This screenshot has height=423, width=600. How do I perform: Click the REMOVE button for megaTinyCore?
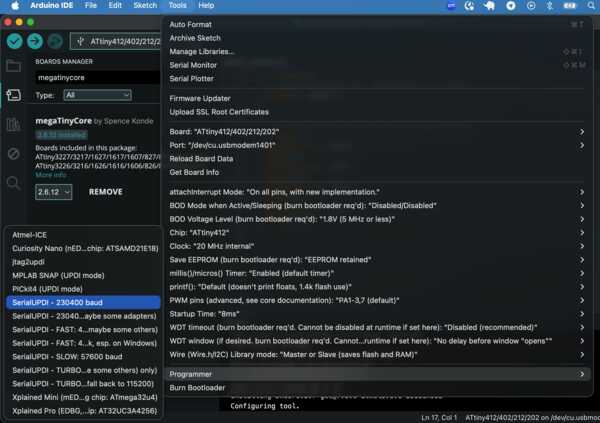pyautogui.click(x=106, y=192)
